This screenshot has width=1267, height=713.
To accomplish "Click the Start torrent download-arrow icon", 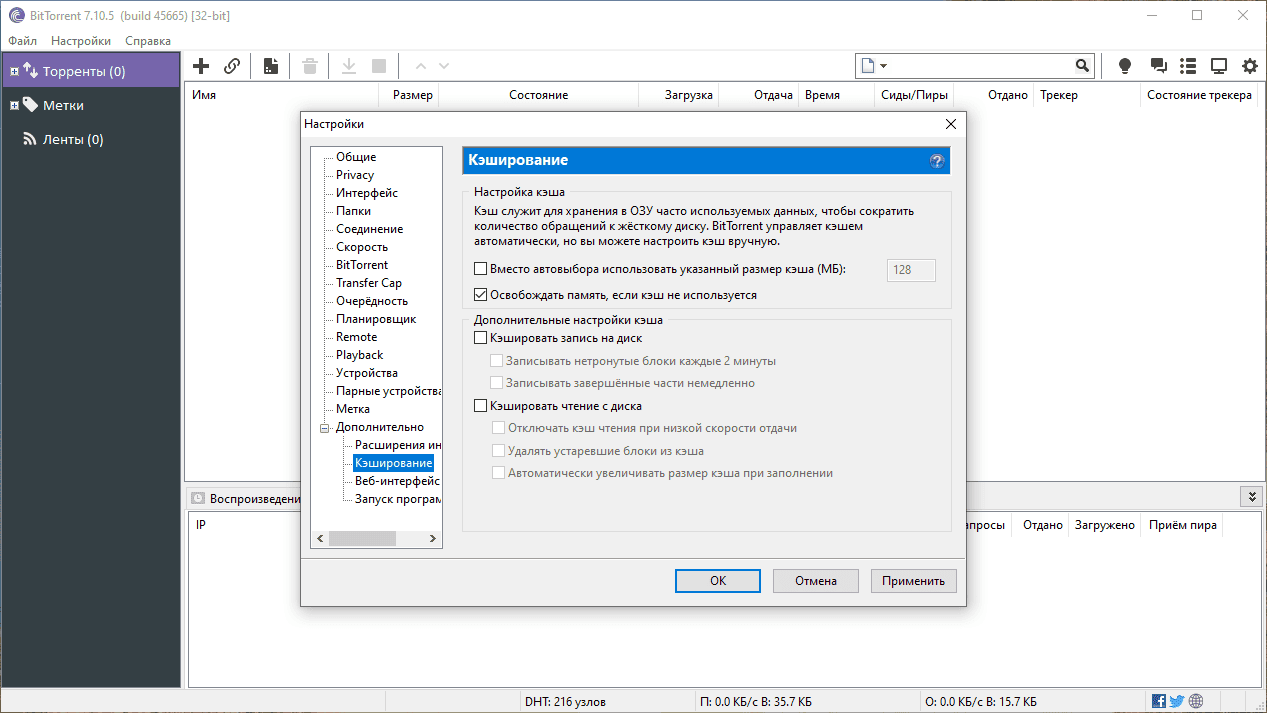I will tap(349, 66).
